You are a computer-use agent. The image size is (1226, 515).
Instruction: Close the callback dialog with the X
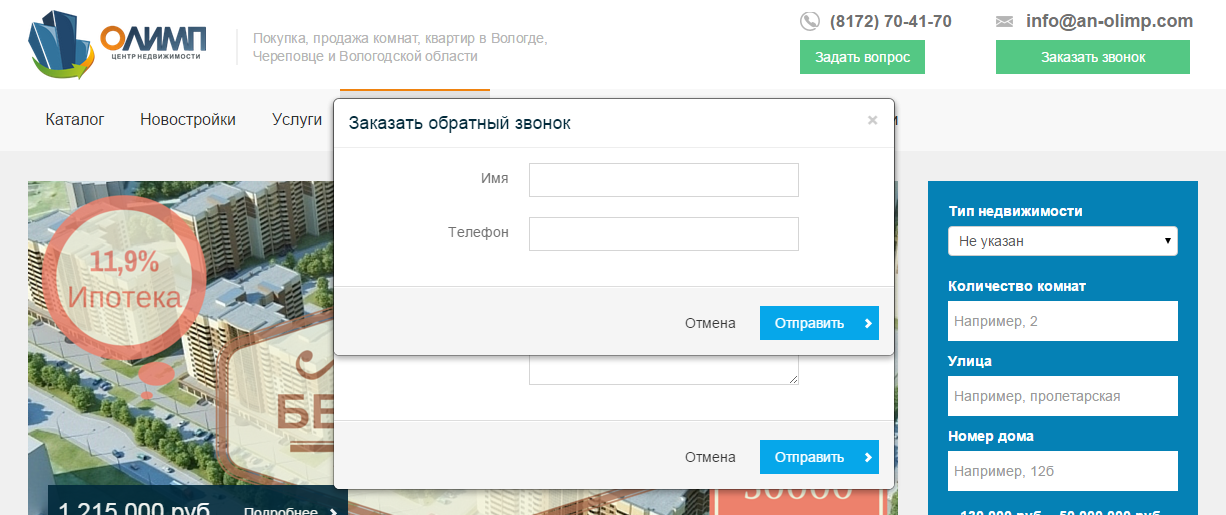coord(872,120)
